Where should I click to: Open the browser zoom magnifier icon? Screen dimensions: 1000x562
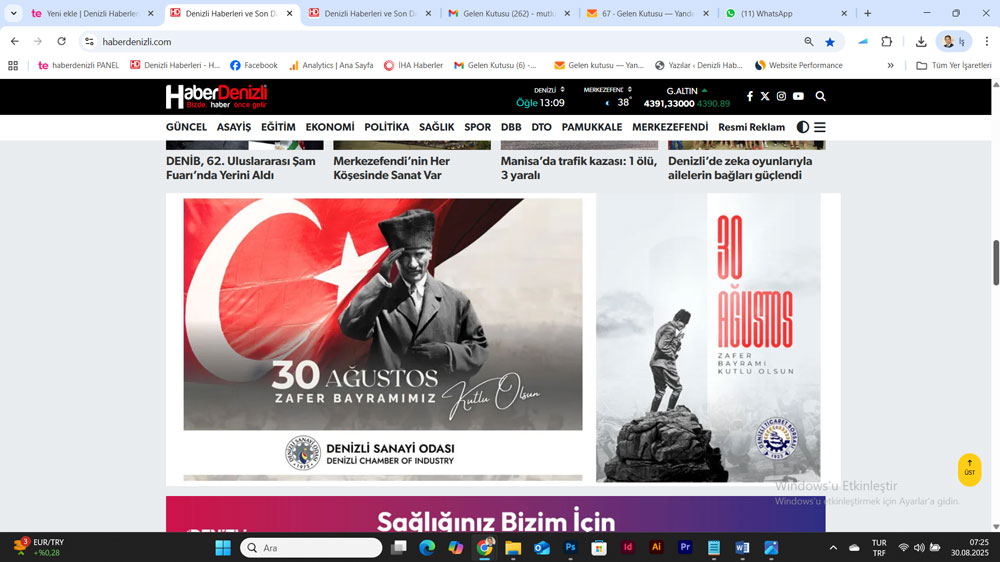pyautogui.click(x=809, y=41)
